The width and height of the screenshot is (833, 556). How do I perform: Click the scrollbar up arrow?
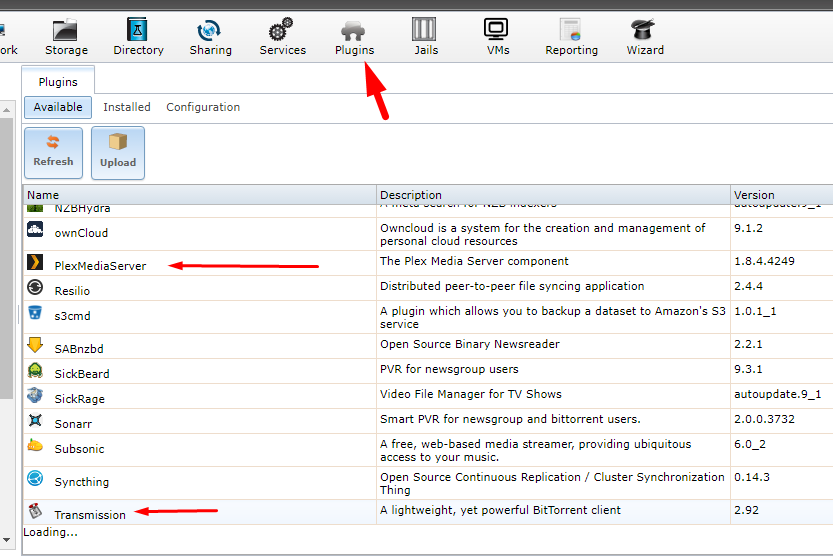coord(6,110)
